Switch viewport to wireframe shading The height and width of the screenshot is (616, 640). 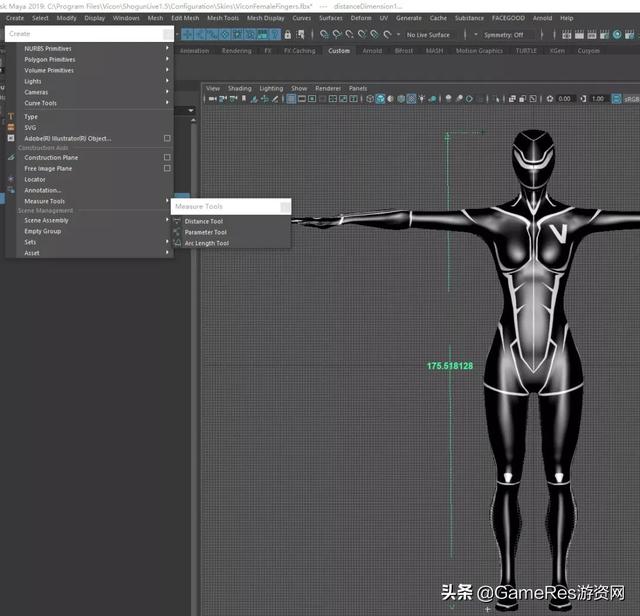tap(370, 99)
